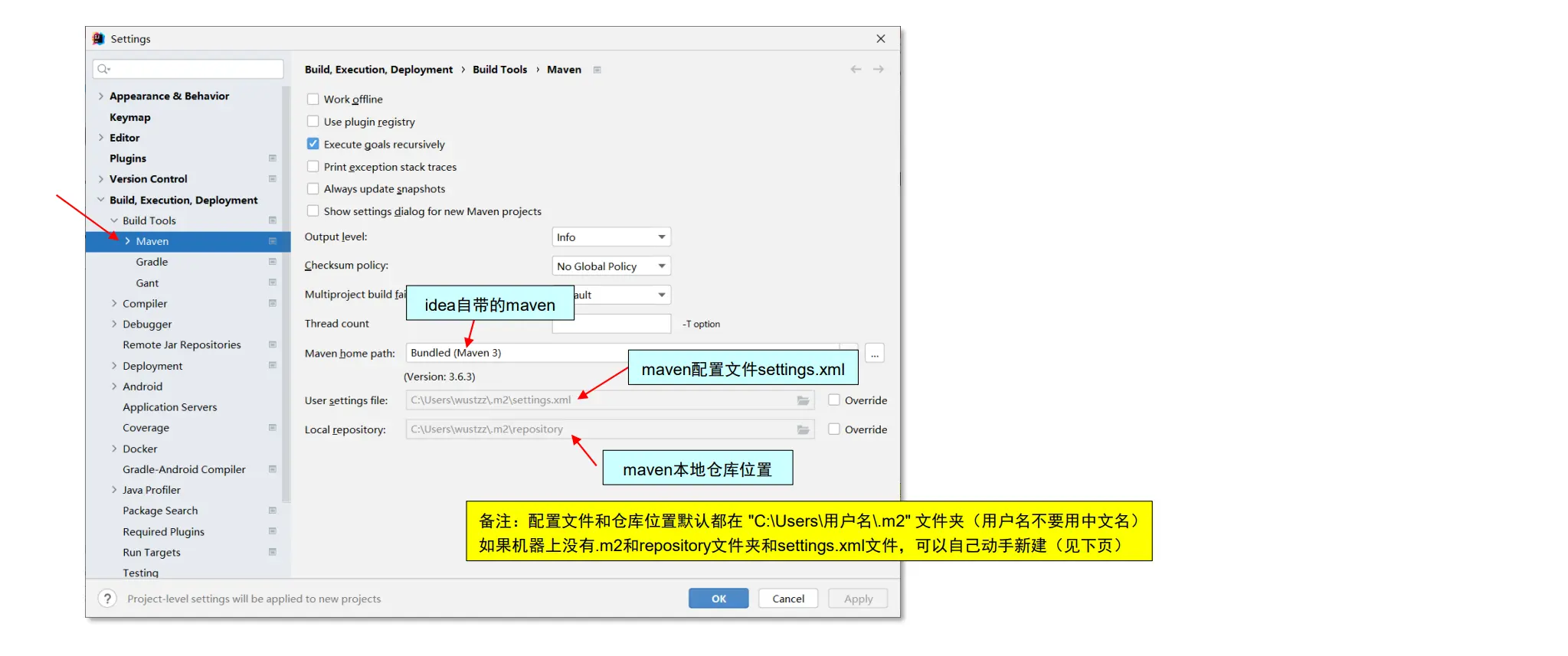Enable Work offline checkbox

(x=313, y=99)
